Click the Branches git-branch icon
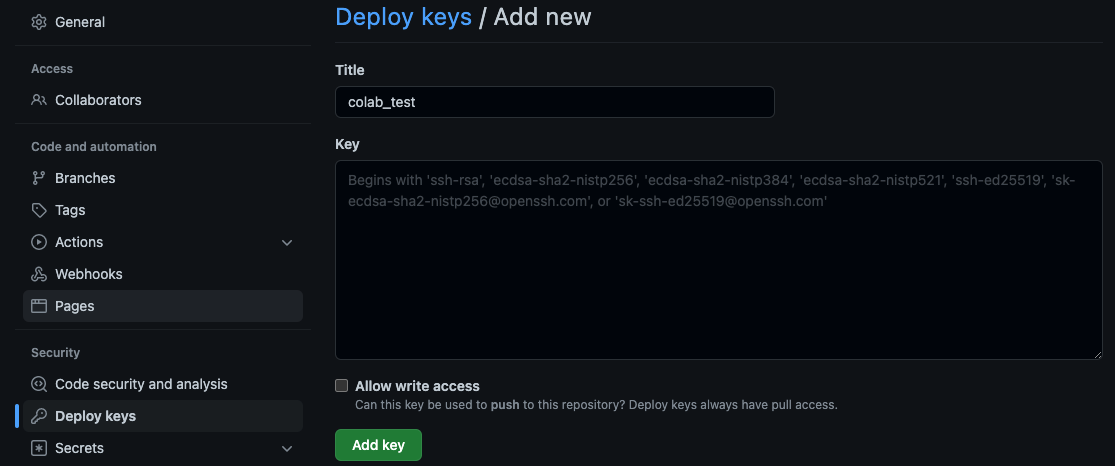 coord(39,178)
